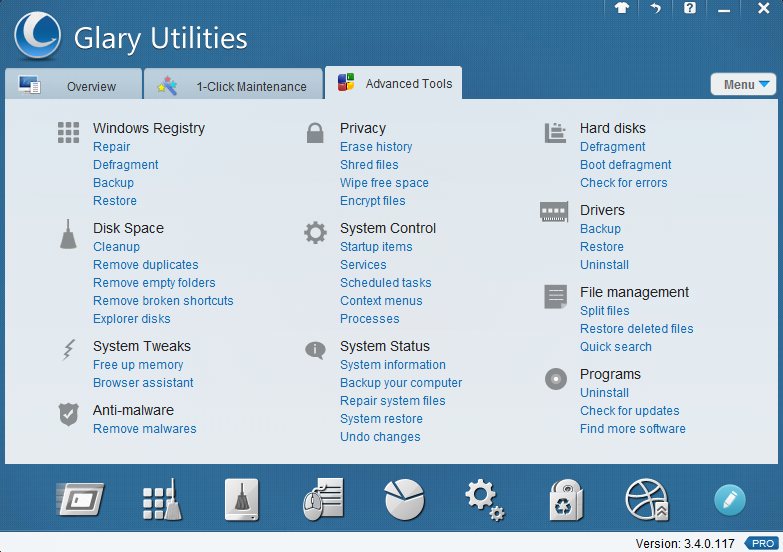Open registry cleaner dock icon with broom

click(162, 500)
